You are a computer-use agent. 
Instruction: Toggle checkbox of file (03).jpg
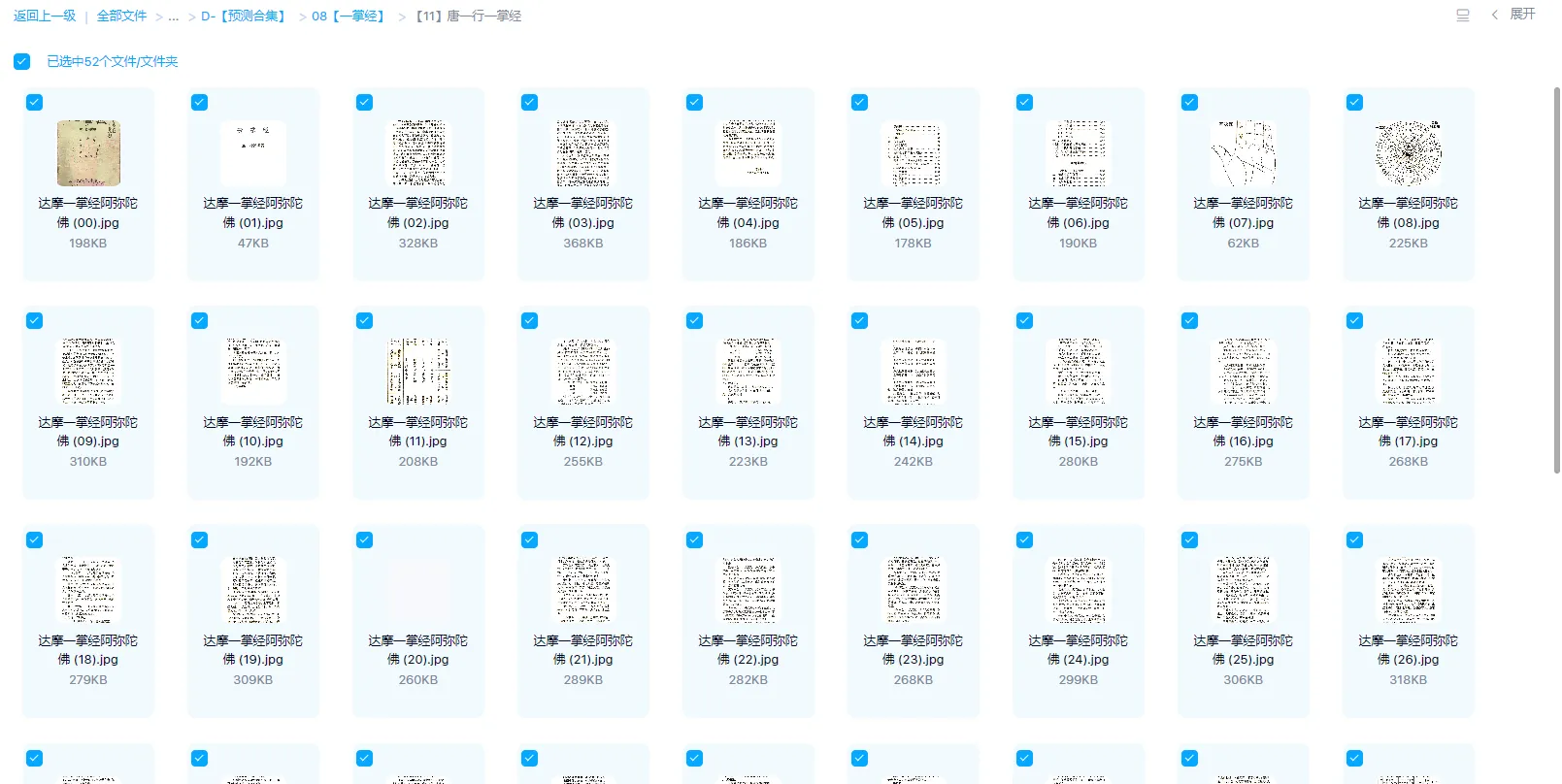529,102
